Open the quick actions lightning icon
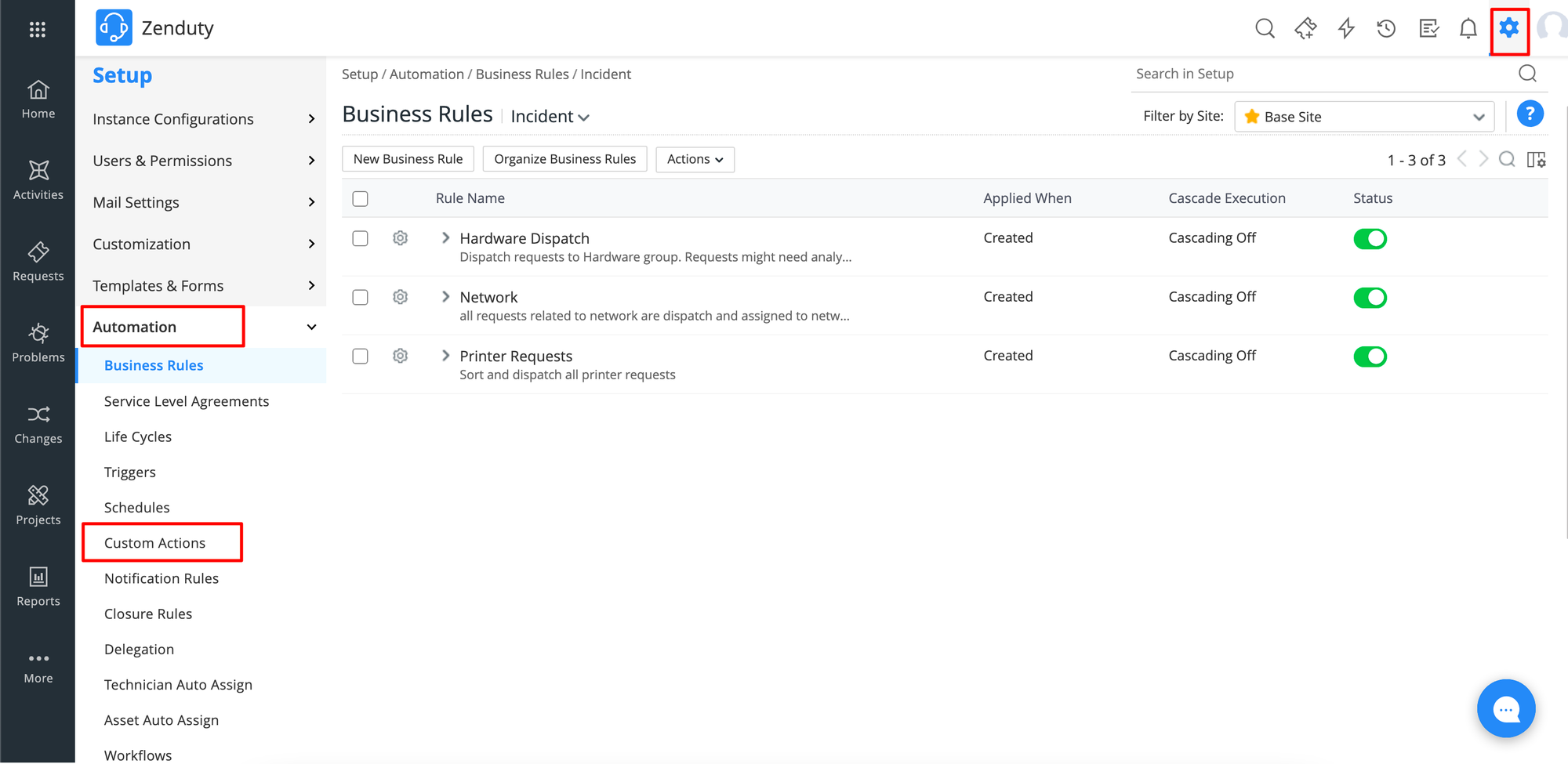Viewport: 1568px width, 764px height. pos(1346,29)
